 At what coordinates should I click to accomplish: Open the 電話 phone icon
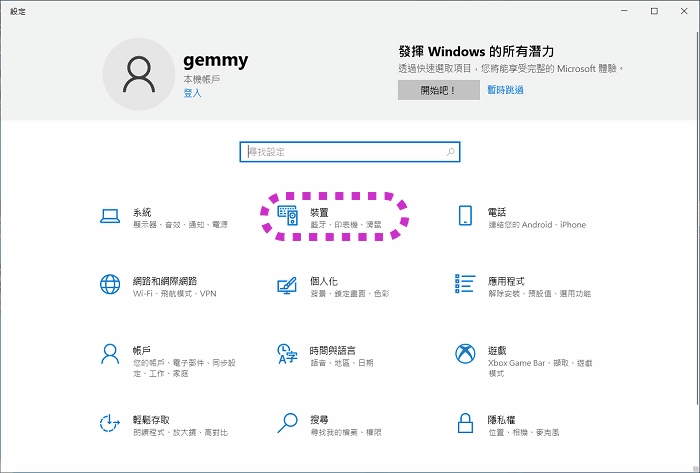(465, 216)
